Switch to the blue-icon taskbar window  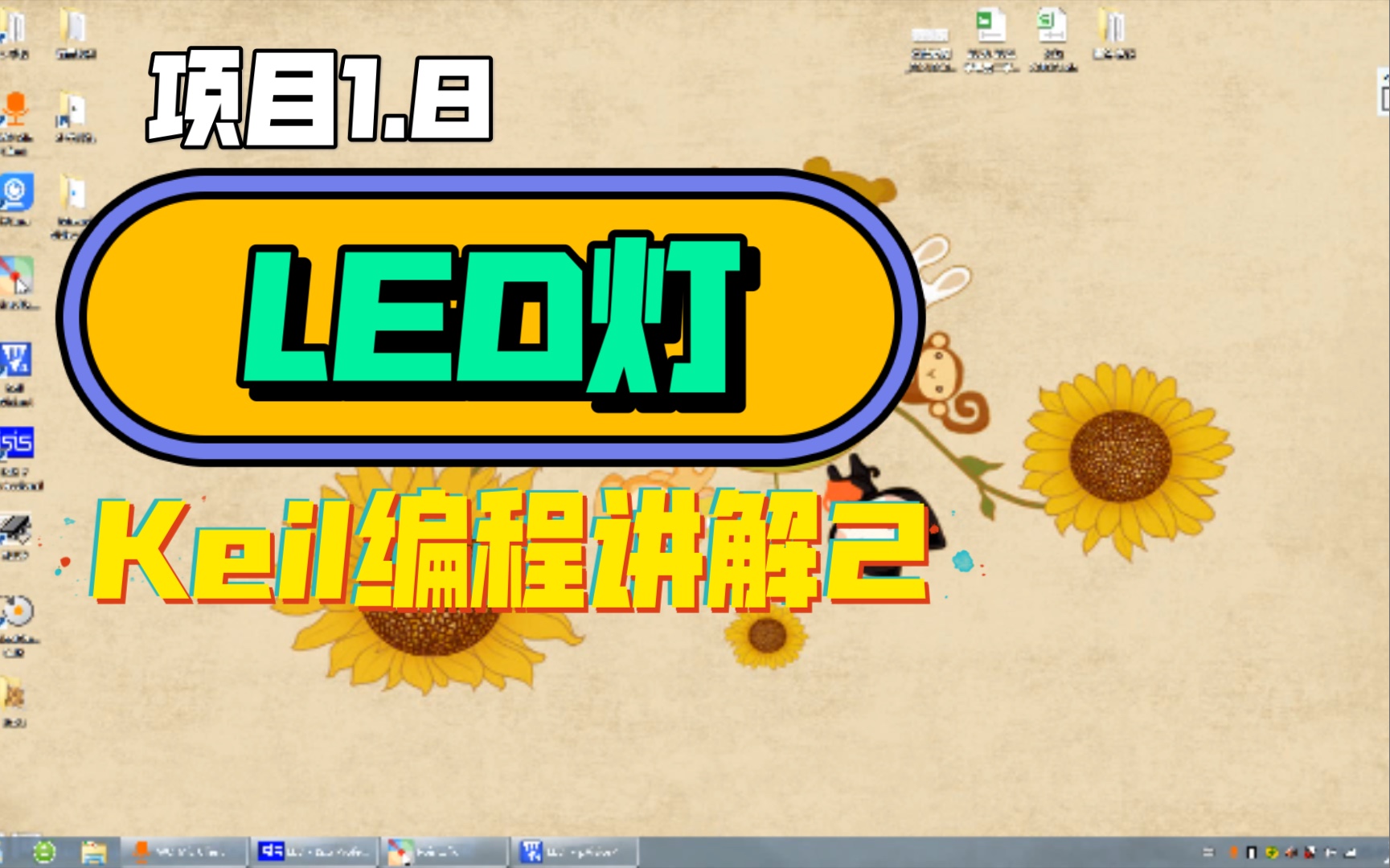click(314, 851)
